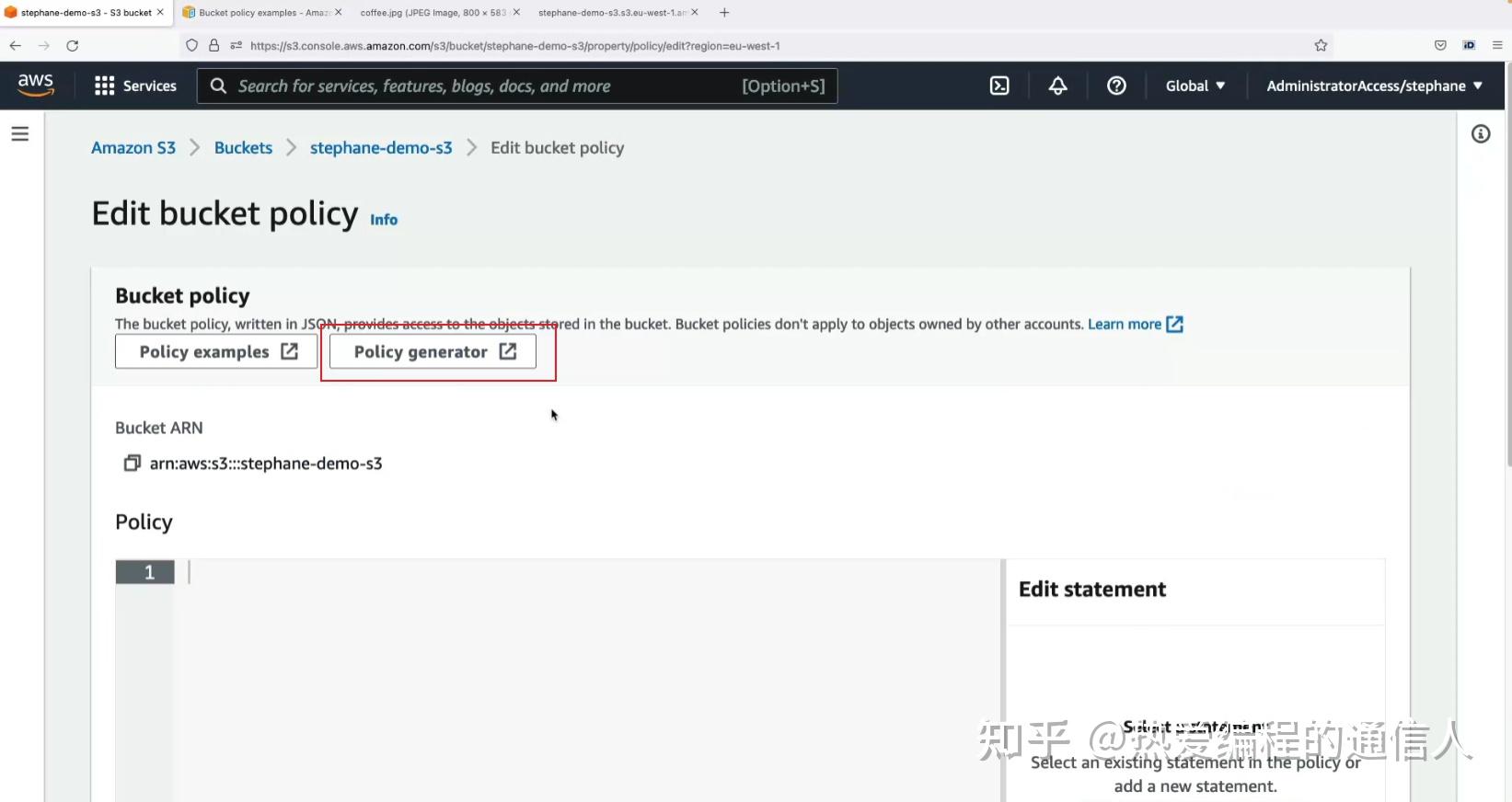The height and width of the screenshot is (802, 1512).
Task: Click the browser URL address bar
Action: 755,45
